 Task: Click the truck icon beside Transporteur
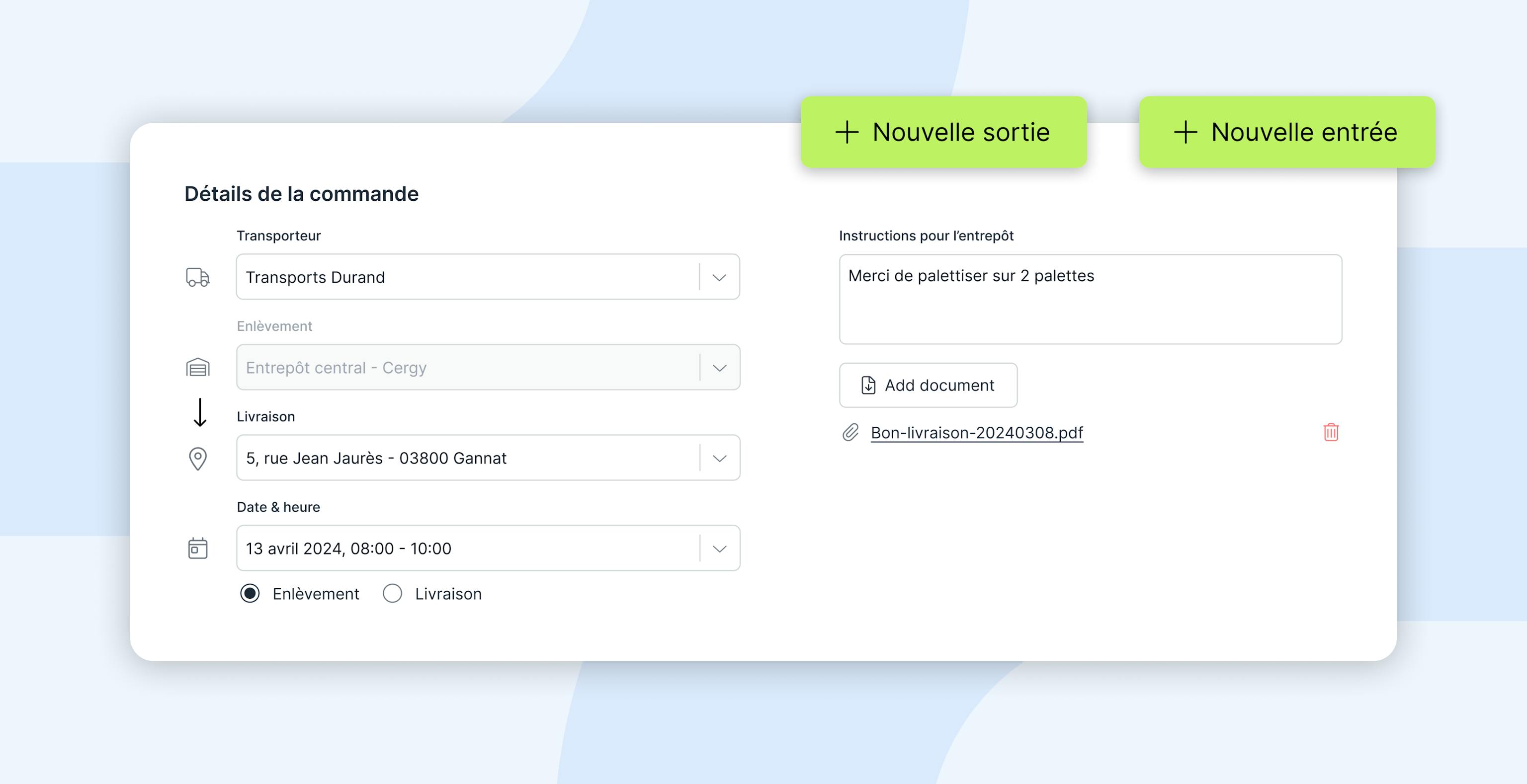pyautogui.click(x=197, y=277)
